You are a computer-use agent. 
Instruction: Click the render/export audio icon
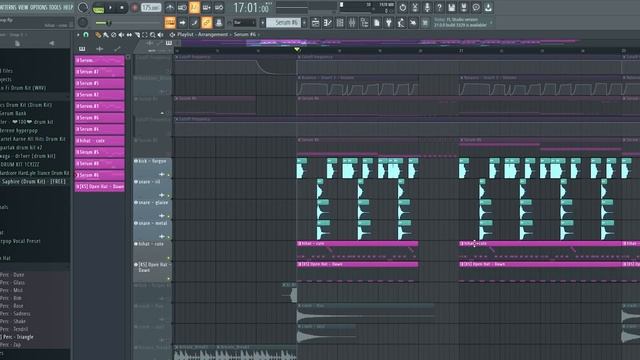464,7
